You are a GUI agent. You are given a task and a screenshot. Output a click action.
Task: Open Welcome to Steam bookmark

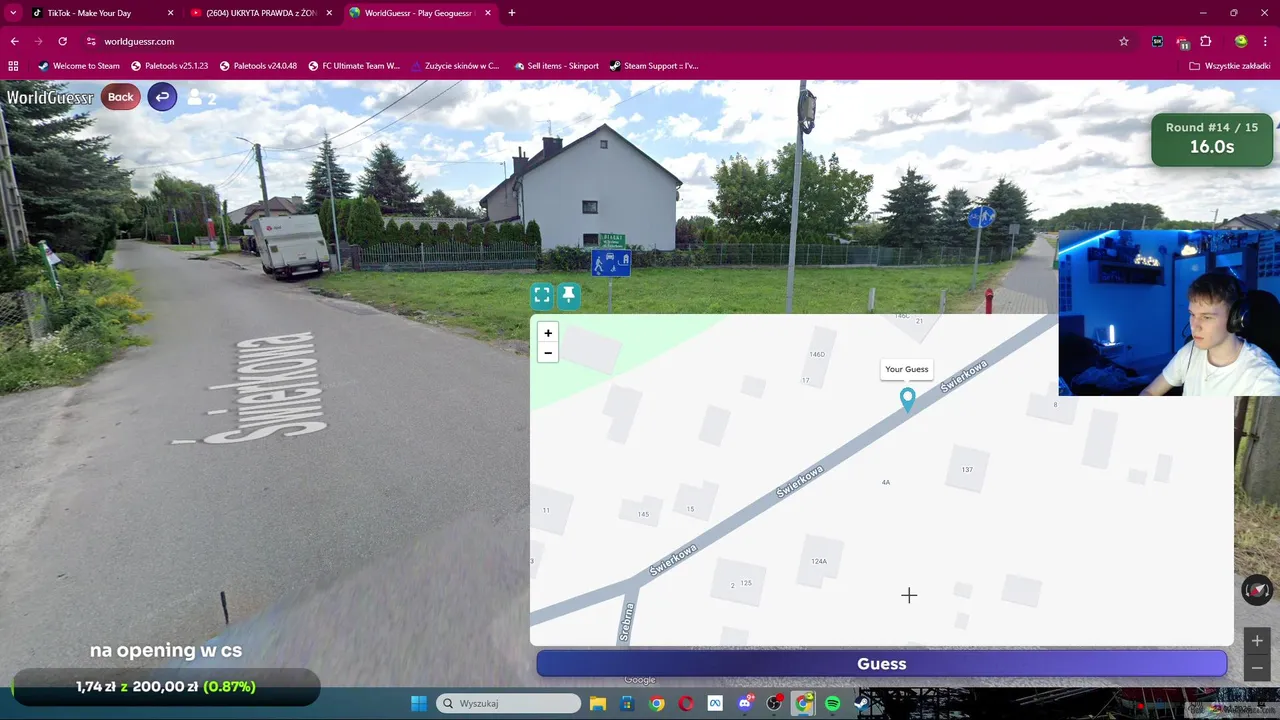(x=79, y=66)
